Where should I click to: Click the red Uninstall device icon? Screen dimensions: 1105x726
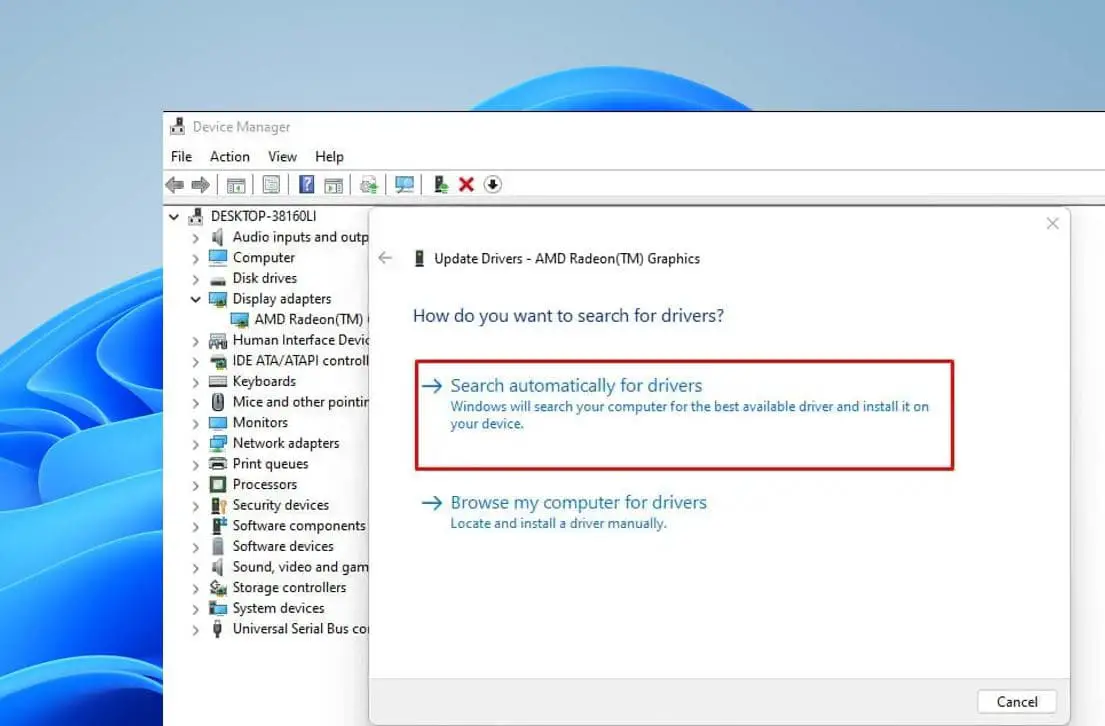point(466,184)
